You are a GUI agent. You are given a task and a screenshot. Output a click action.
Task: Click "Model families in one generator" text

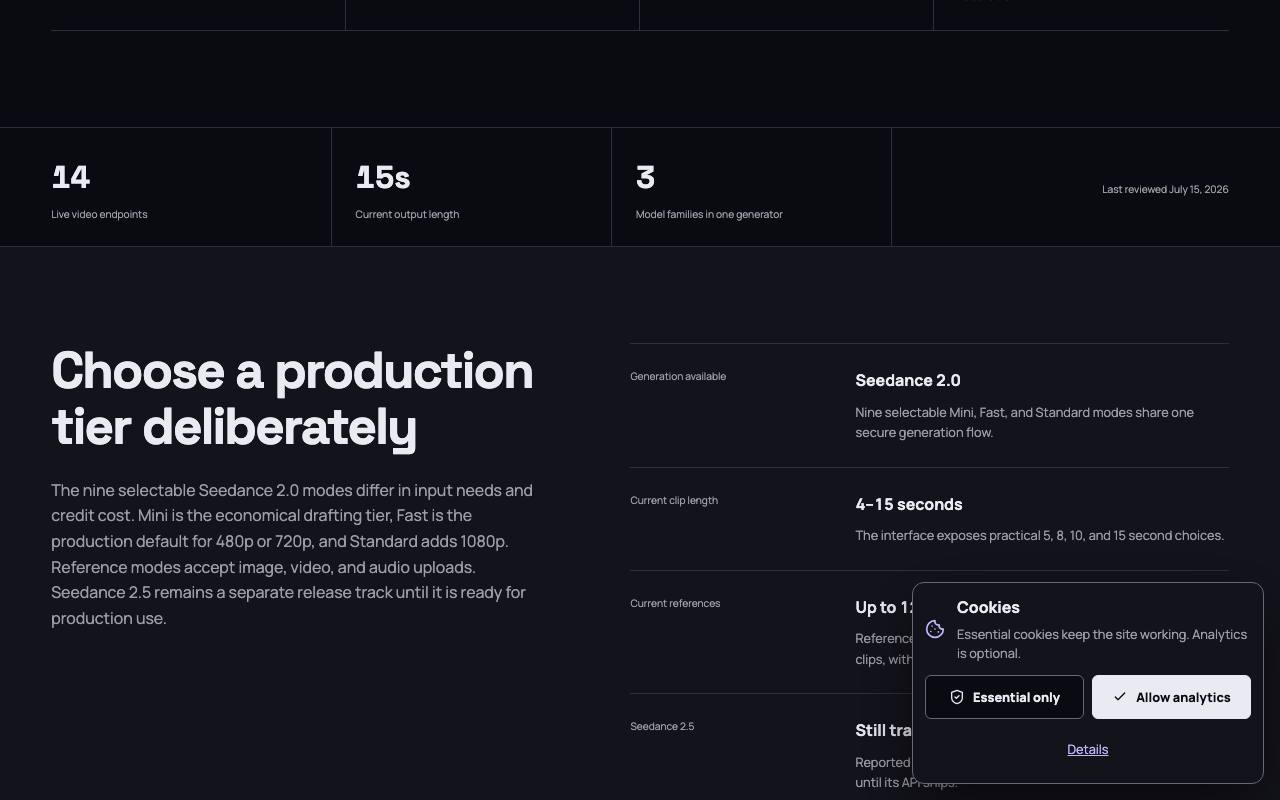coord(709,214)
